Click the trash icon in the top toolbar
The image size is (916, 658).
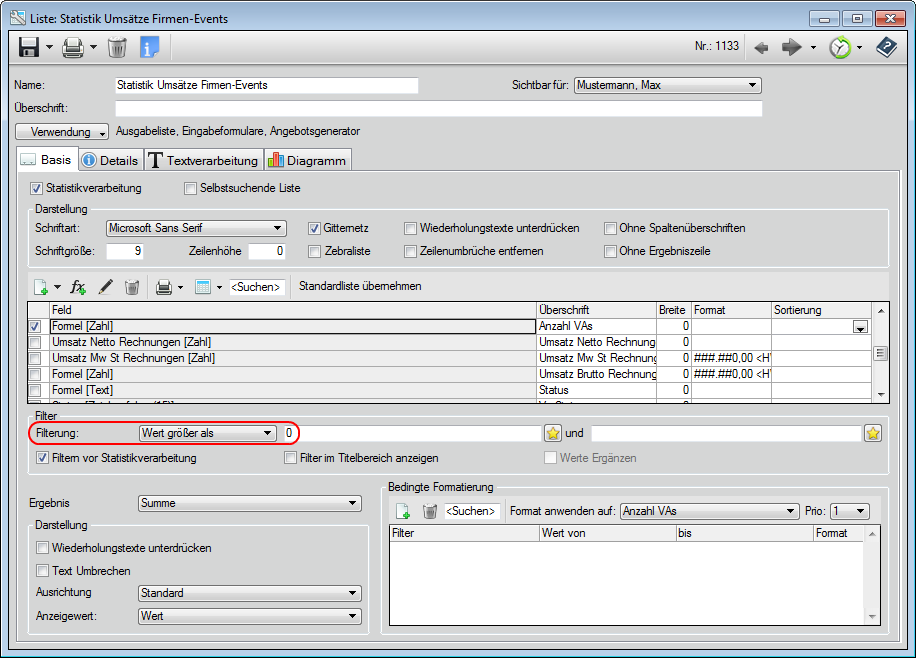coord(117,47)
